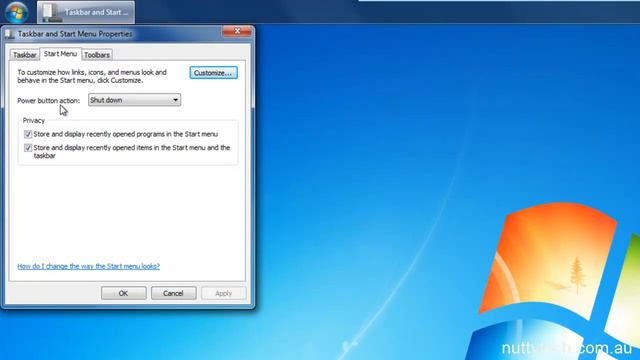Screen dimensions: 640x360
Task: Open the Toolbars tab
Action: click(x=97, y=55)
